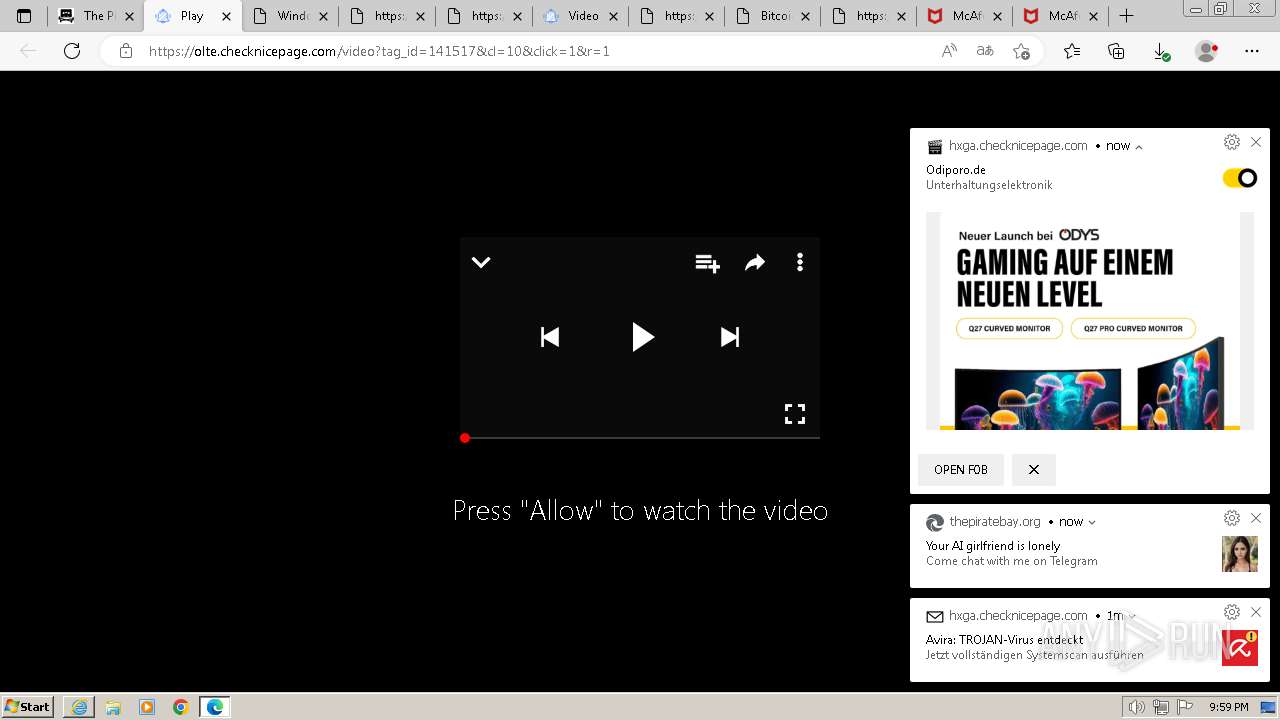Viewport: 1280px width, 720px height.
Task: Open the system tray clock showing 9:59 PM
Action: (x=1228, y=707)
